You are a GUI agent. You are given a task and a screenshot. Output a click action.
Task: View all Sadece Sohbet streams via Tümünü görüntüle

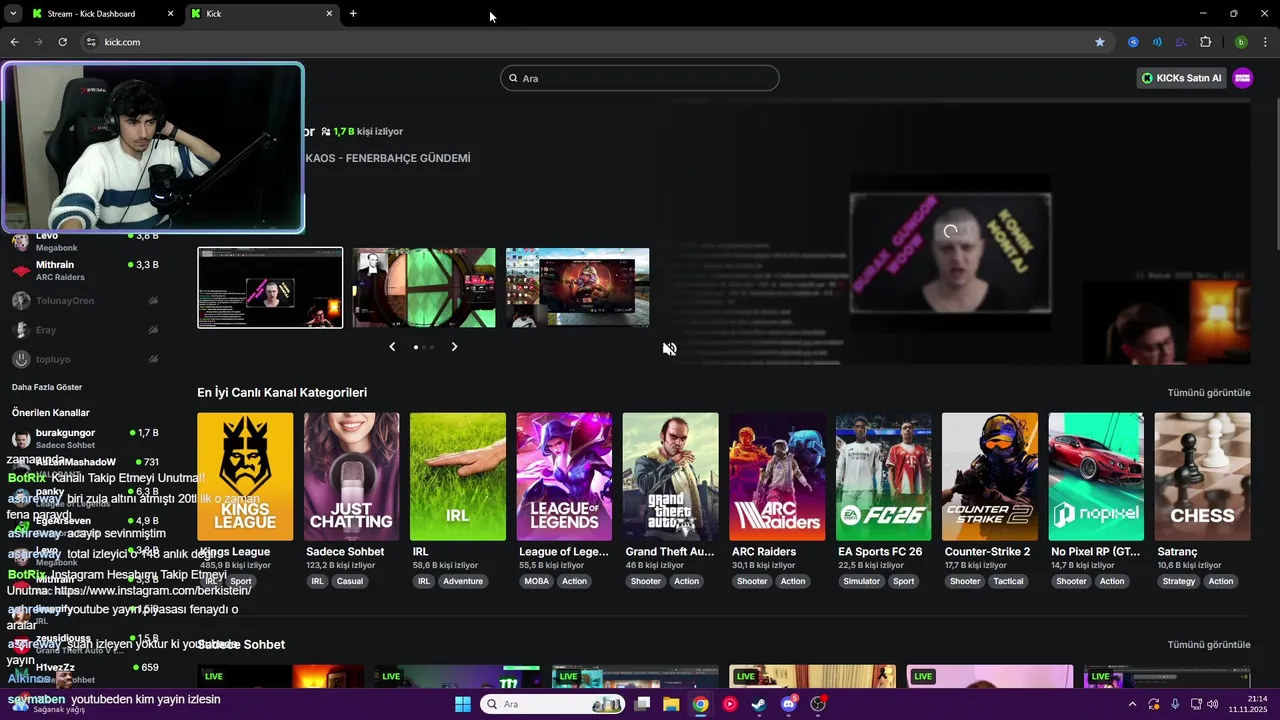coord(1209,645)
